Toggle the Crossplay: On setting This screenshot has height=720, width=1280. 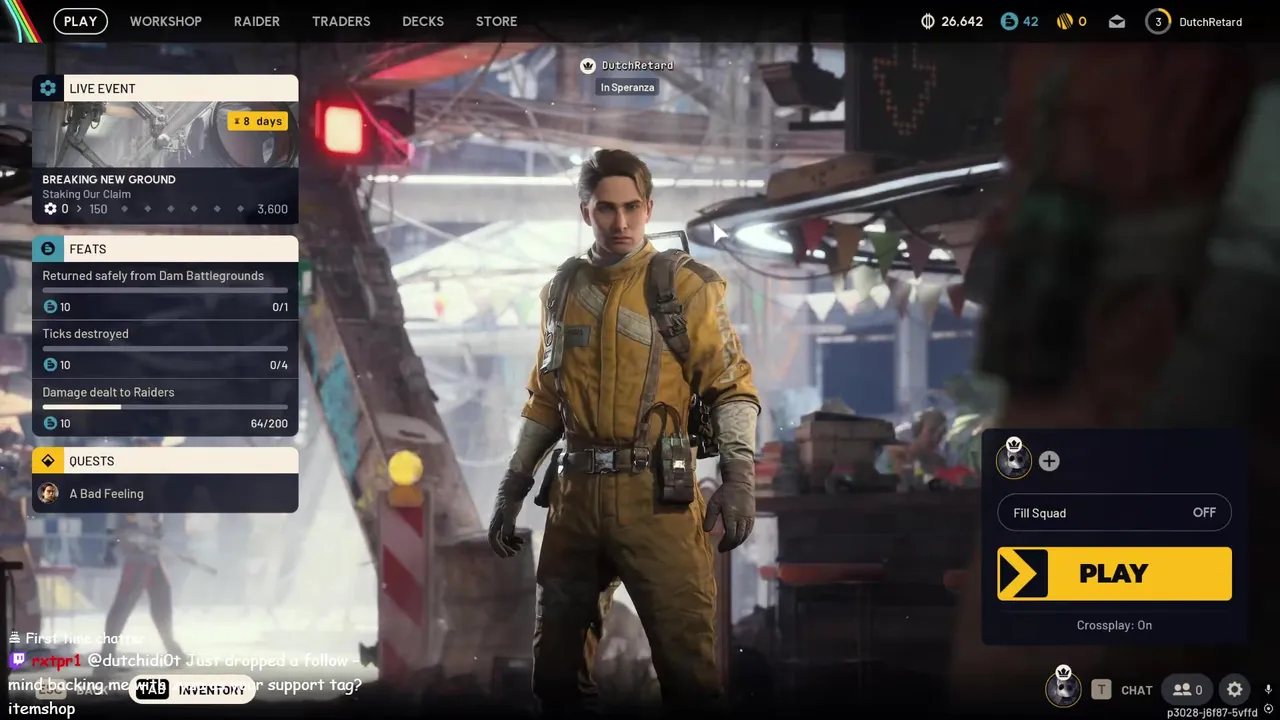coord(1114,625)
